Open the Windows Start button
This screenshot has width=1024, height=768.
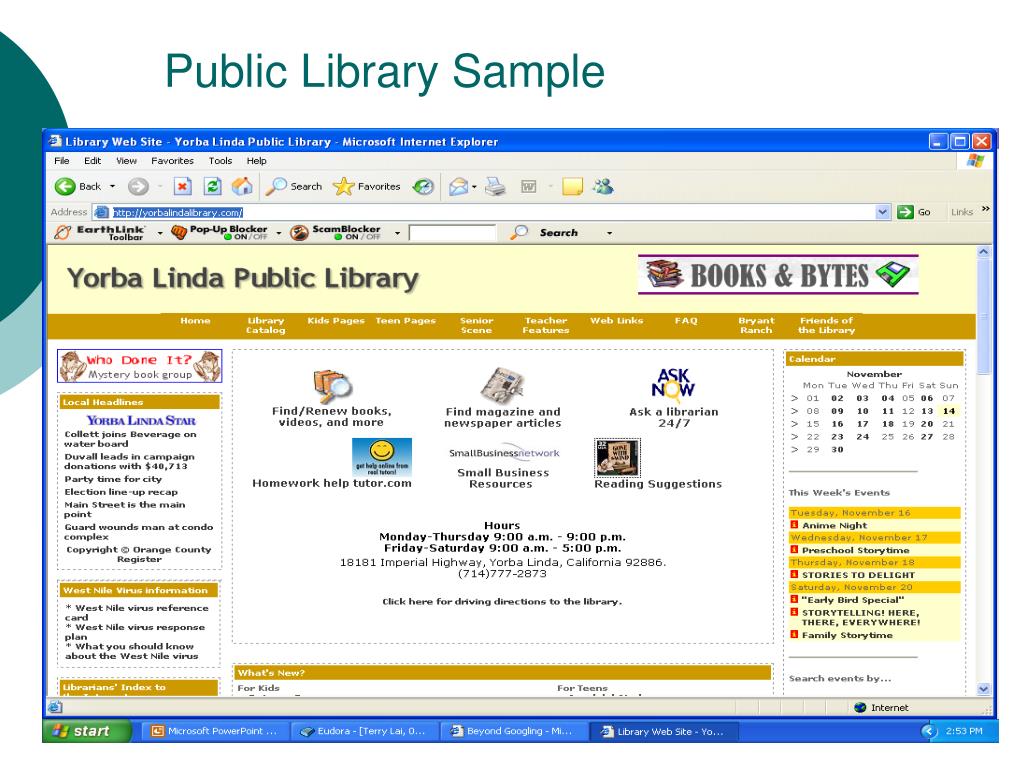(87, 731)
